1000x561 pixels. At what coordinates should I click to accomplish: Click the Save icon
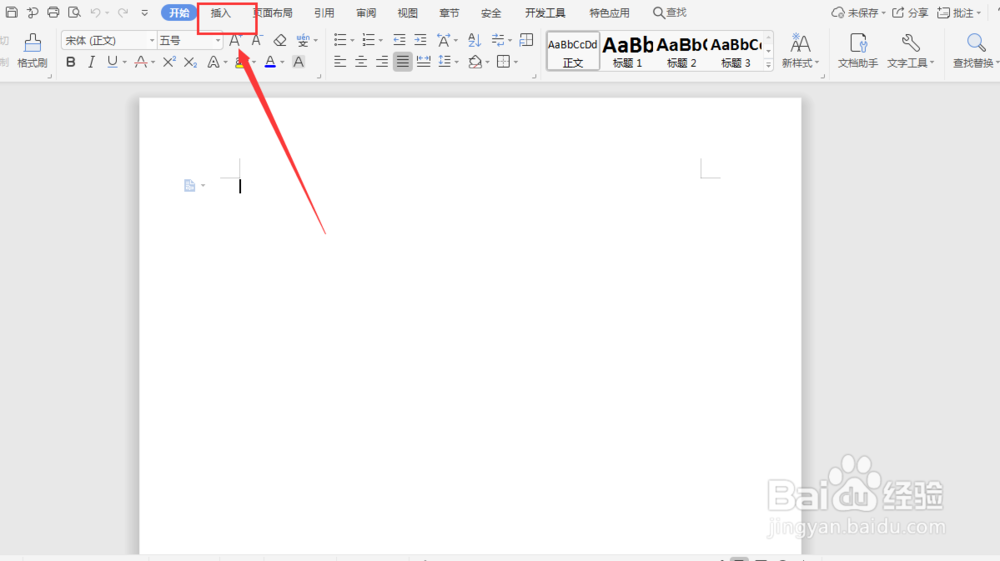tap(11, 12)
